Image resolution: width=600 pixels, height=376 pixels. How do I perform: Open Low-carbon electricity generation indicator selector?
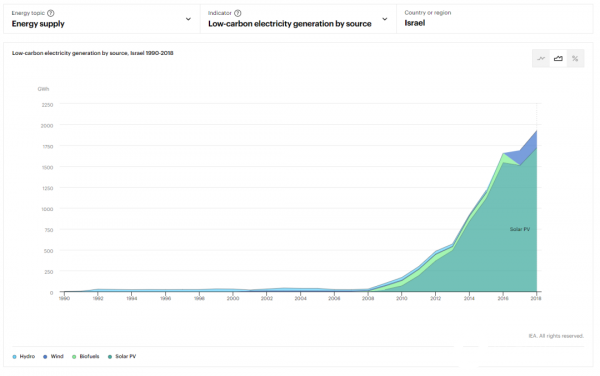[290, 24]
